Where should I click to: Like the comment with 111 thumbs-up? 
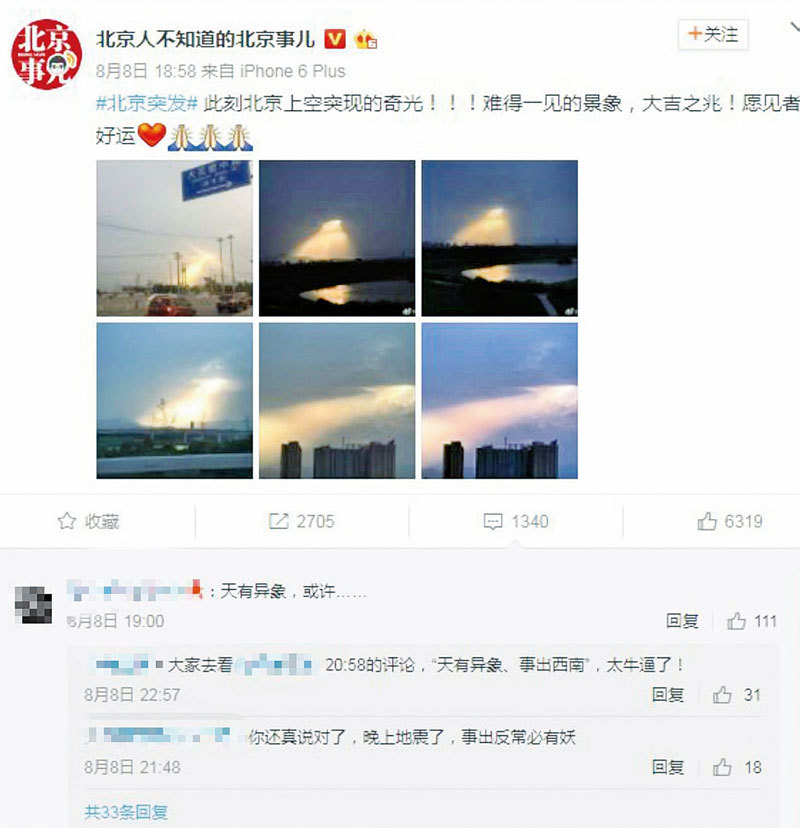point(736,621)
